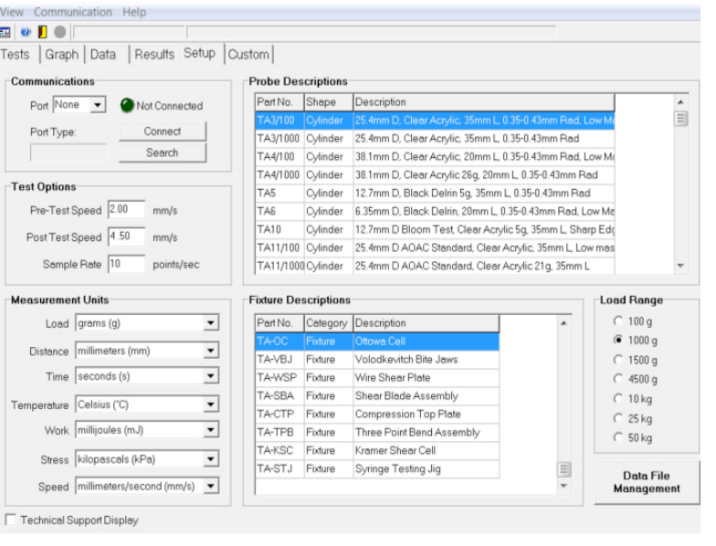This screenshot has height=546, width=716.
Task: Click the blue help question mark icon
Action: pos(26,32)
